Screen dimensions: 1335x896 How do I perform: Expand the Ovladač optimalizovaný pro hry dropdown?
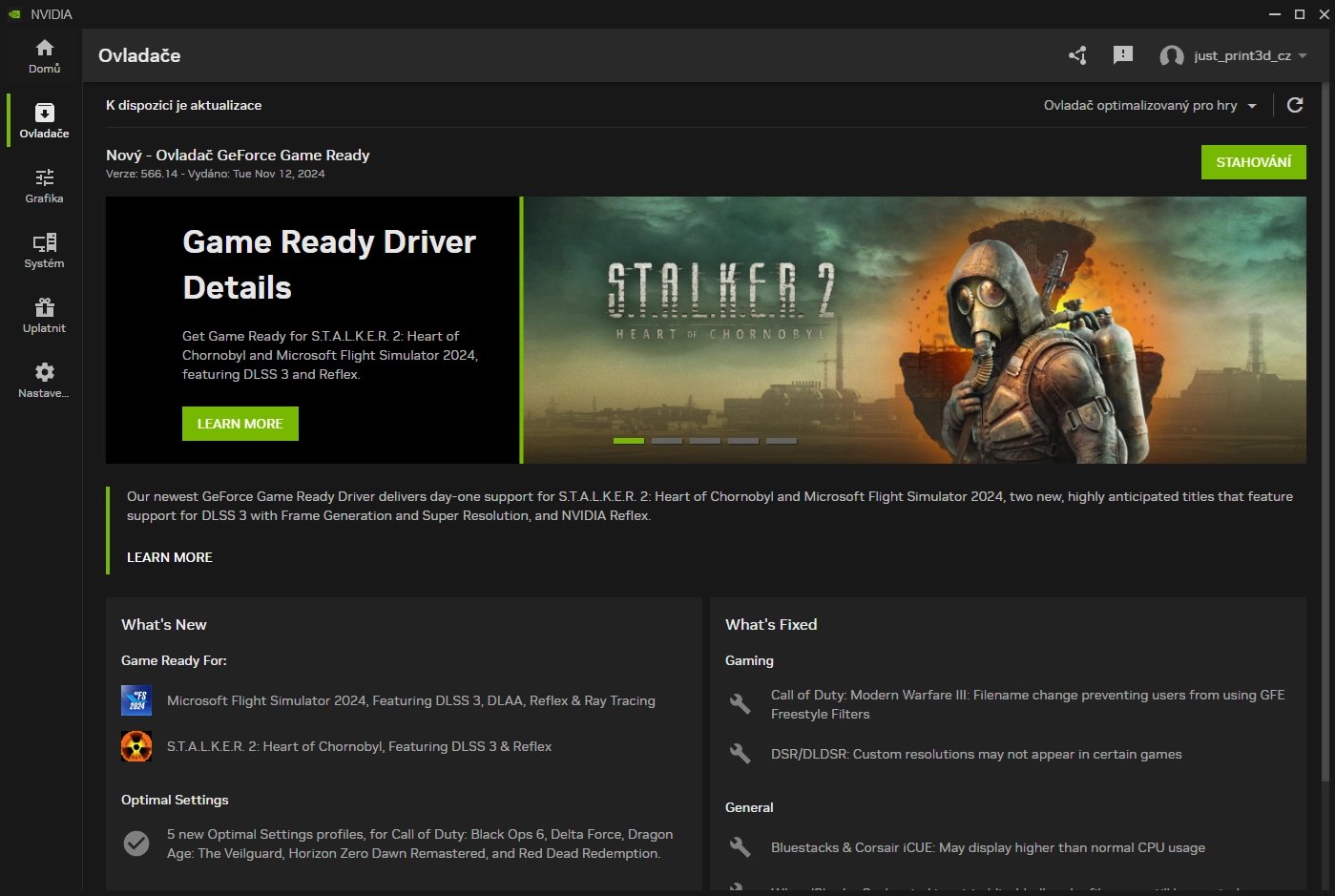pyautogui.click(x=1150, y=105)
